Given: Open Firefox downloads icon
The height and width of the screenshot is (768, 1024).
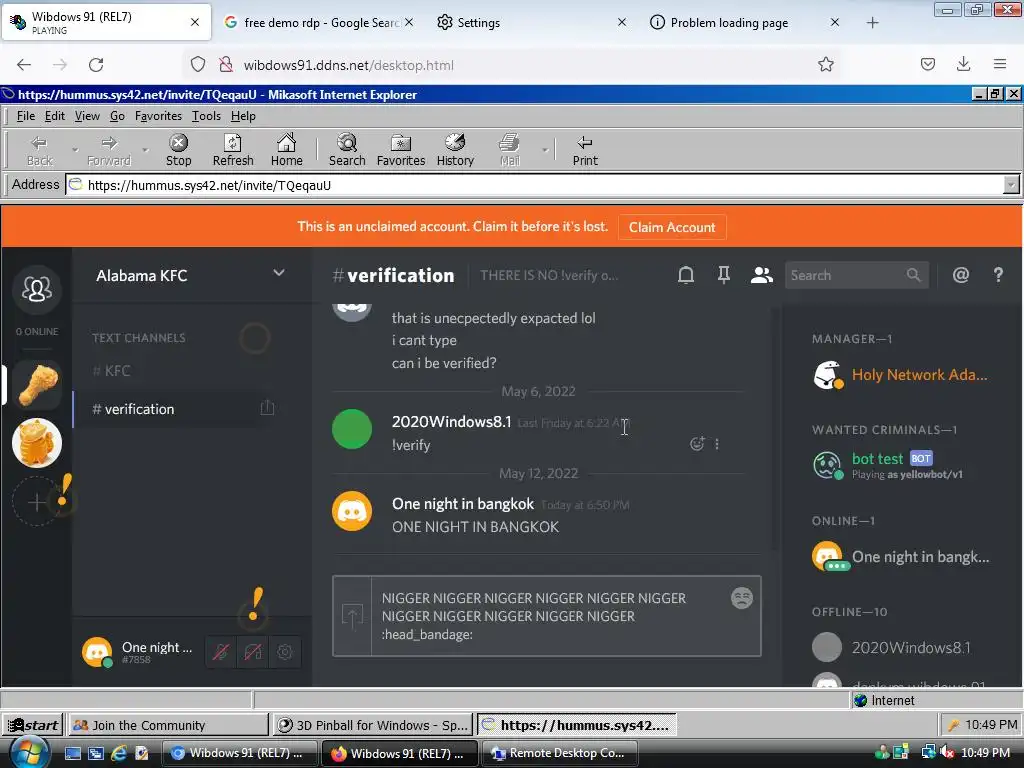Looking at the screenshot, I should (x=963, y=64).
